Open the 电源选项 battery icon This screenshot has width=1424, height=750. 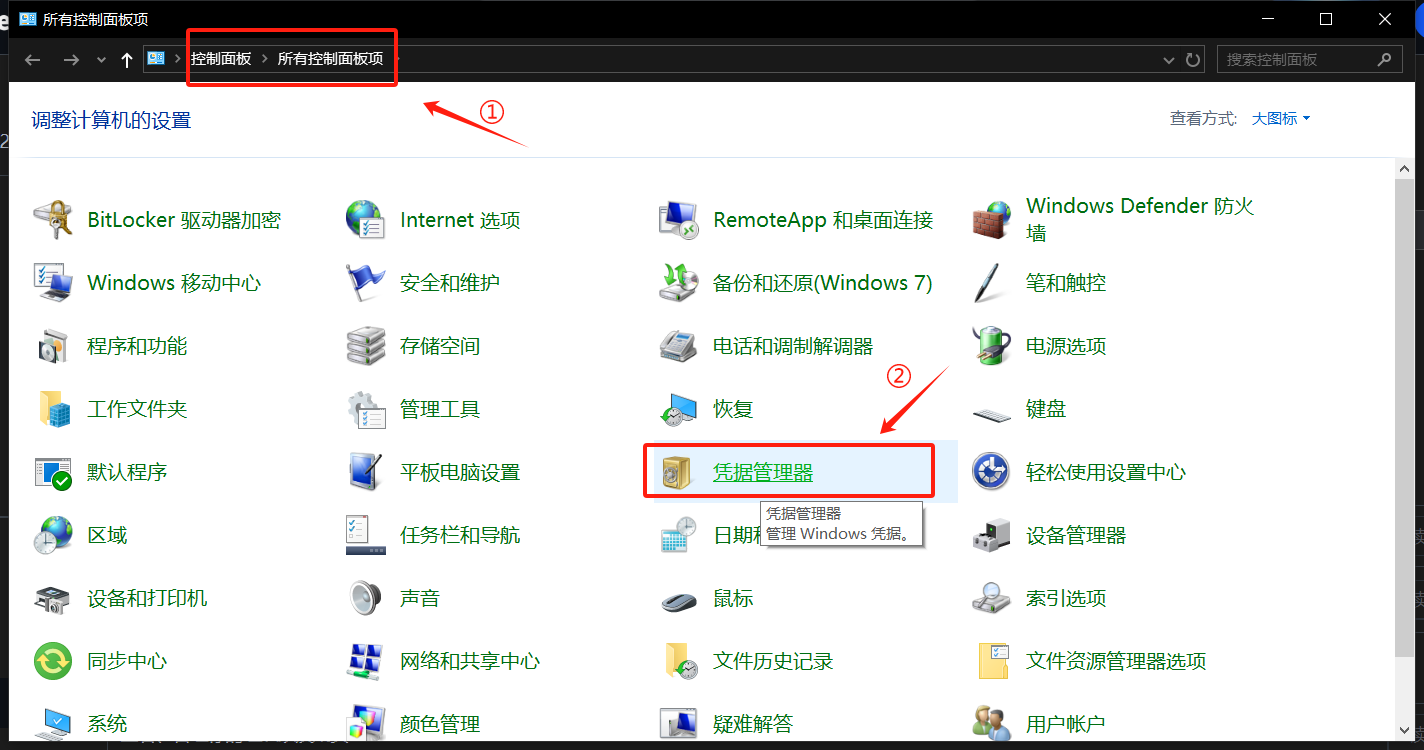(x=991, y=346)
